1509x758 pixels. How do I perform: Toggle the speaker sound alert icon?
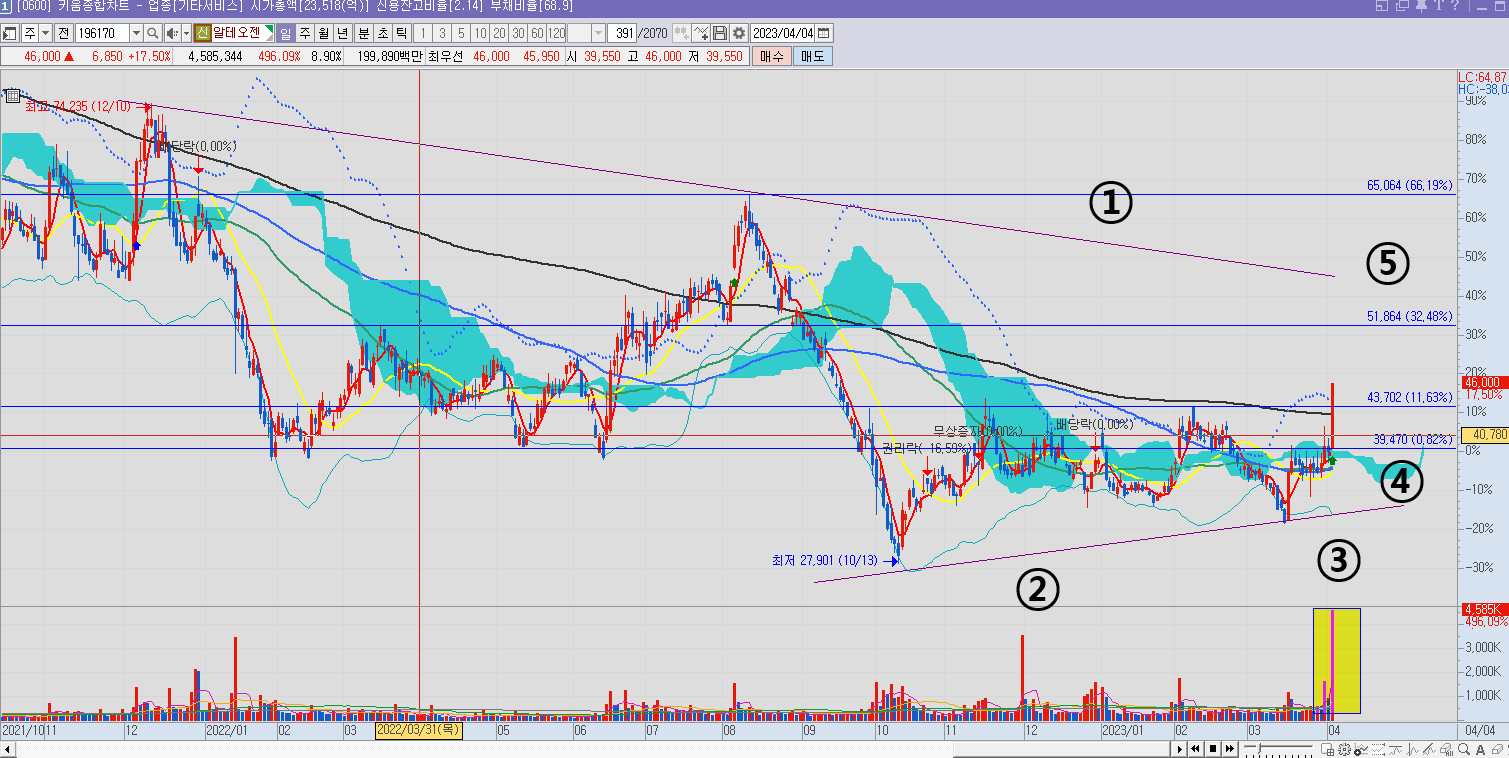(172, 32)
